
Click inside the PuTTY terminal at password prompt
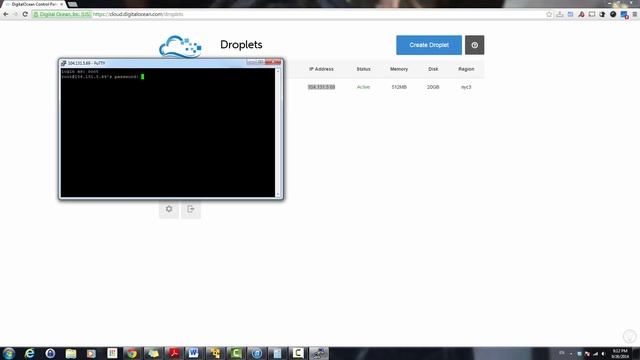click(142, 76)
